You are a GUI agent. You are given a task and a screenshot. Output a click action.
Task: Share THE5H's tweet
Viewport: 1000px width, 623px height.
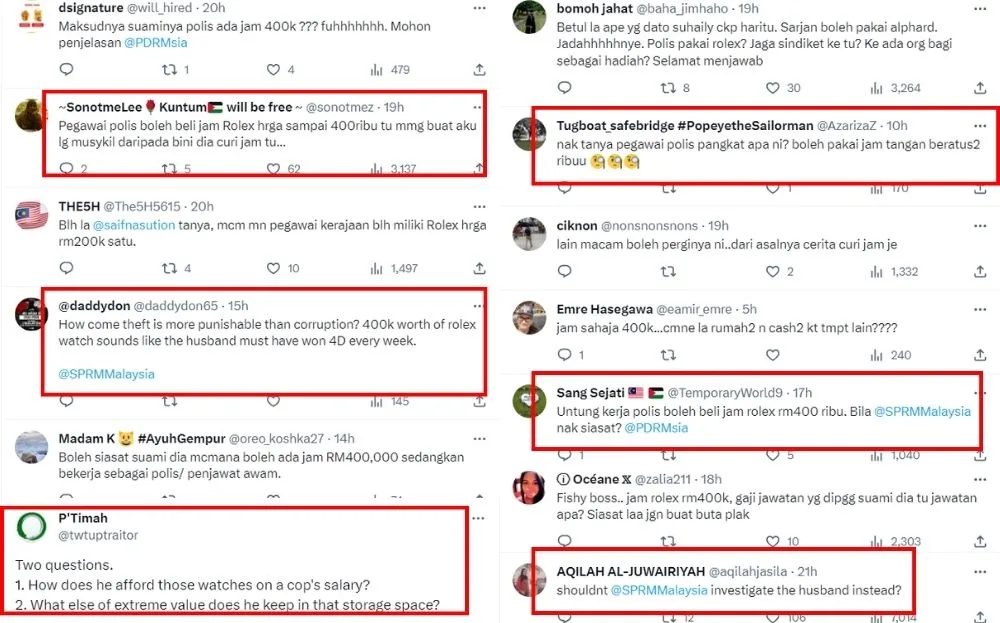click(480, 268)
